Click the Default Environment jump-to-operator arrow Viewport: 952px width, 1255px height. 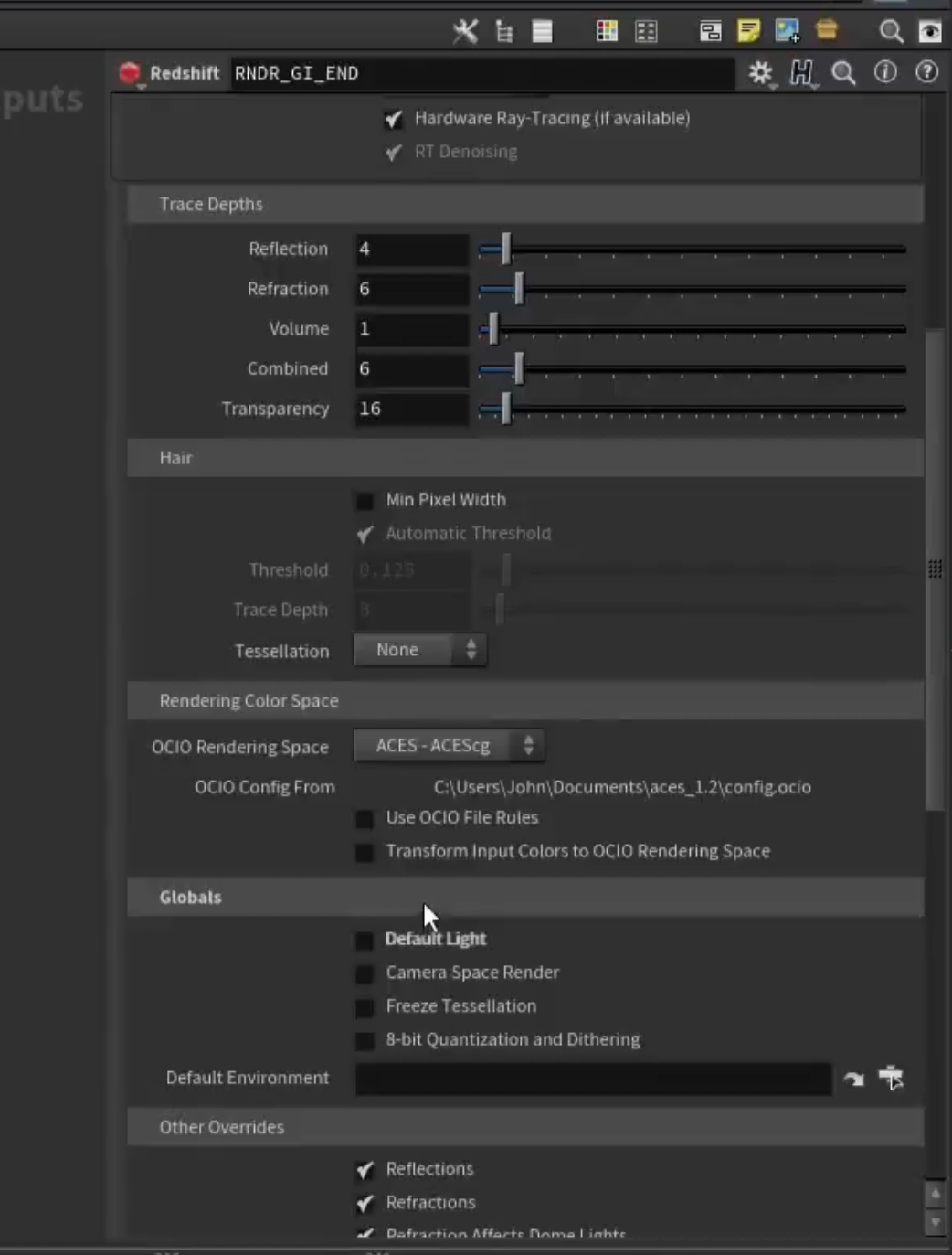(x=853, y=1079)
